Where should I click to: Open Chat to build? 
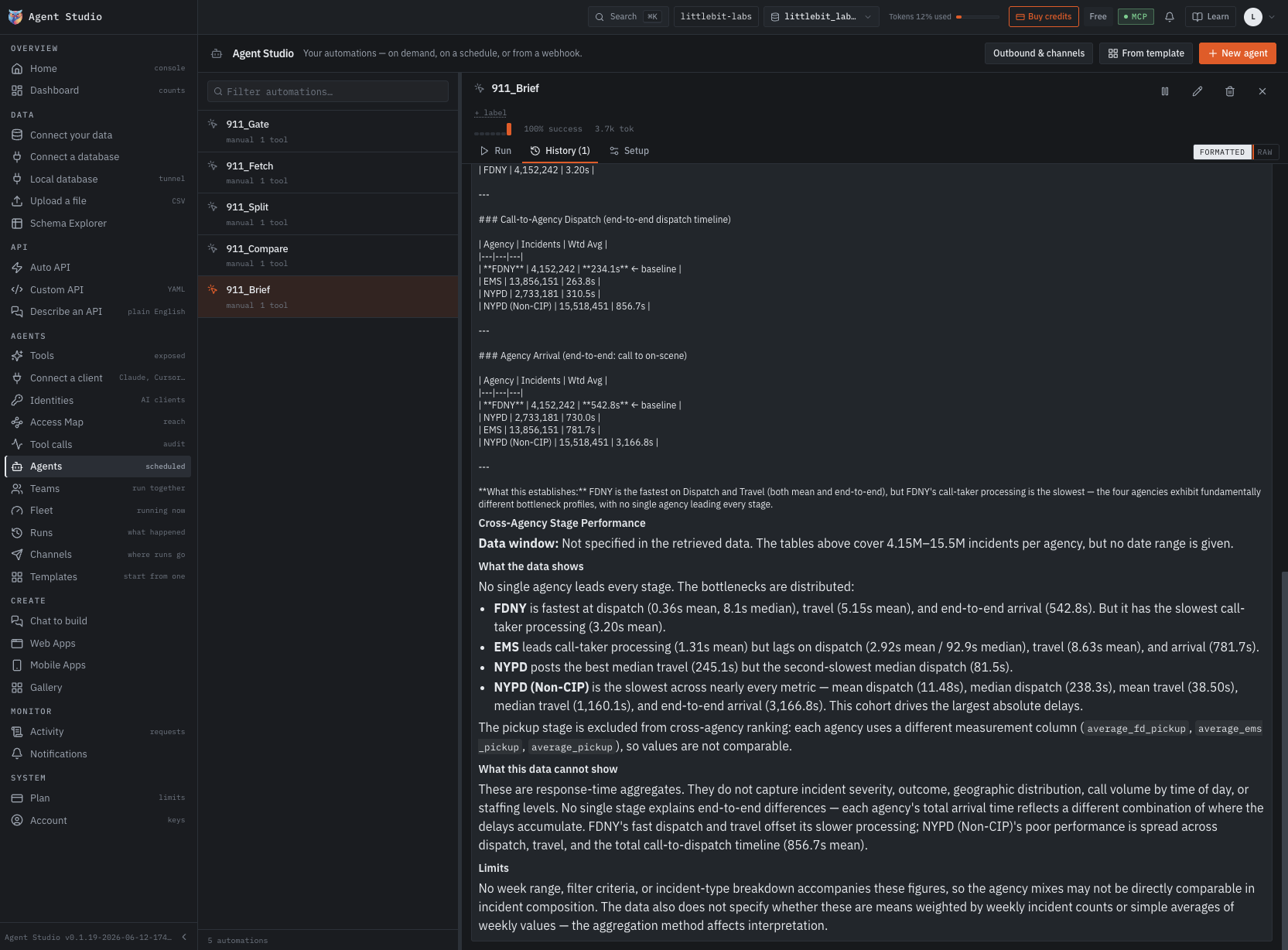click(x=98, y=621)
